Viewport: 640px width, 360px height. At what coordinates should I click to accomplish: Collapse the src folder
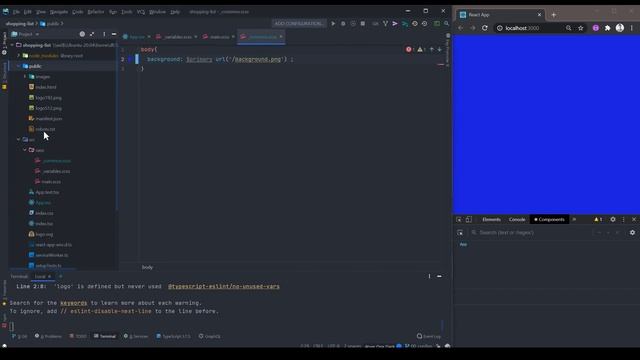pos(18,140)
